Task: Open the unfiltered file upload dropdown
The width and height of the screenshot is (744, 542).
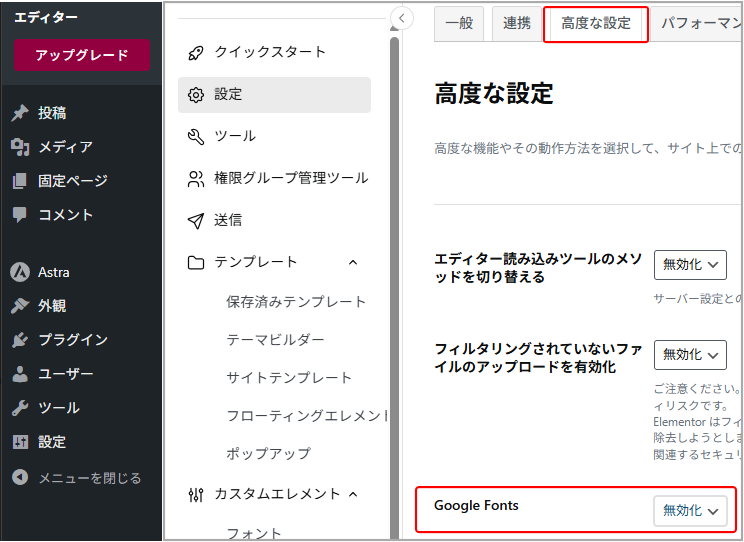Action: (x=690, y=354)
